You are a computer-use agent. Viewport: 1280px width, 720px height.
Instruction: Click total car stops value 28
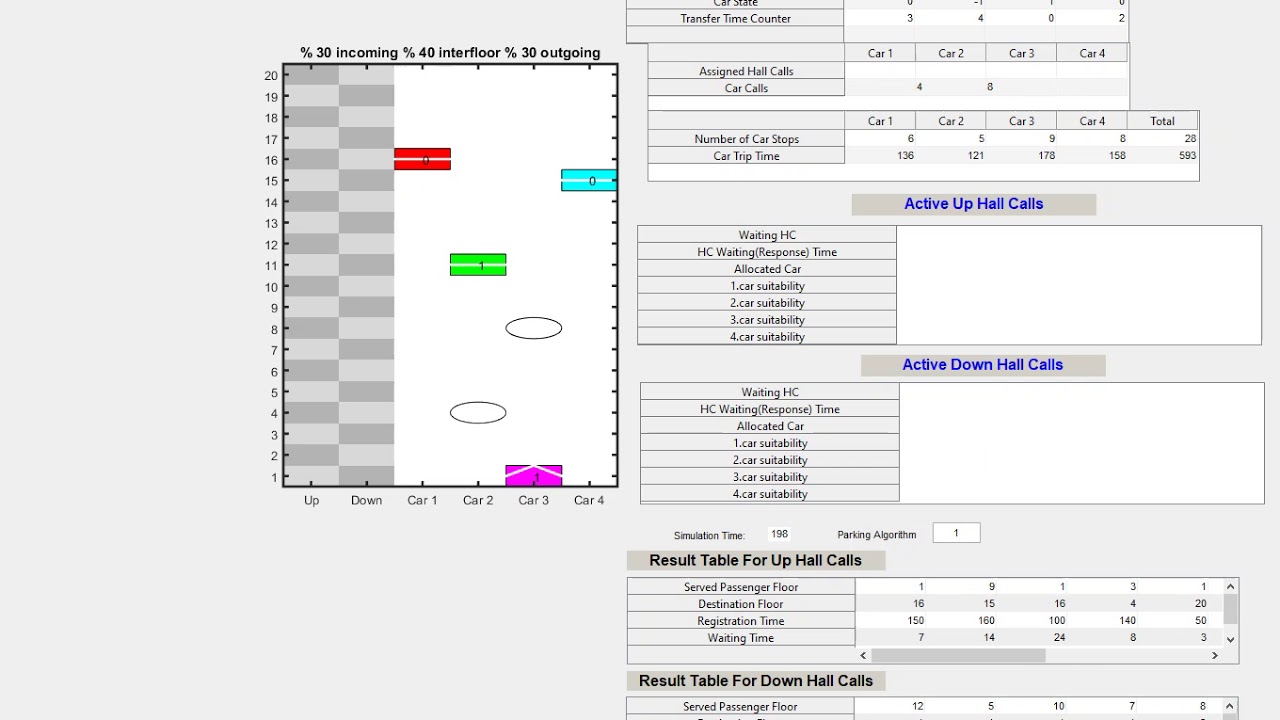(1189, 138)
